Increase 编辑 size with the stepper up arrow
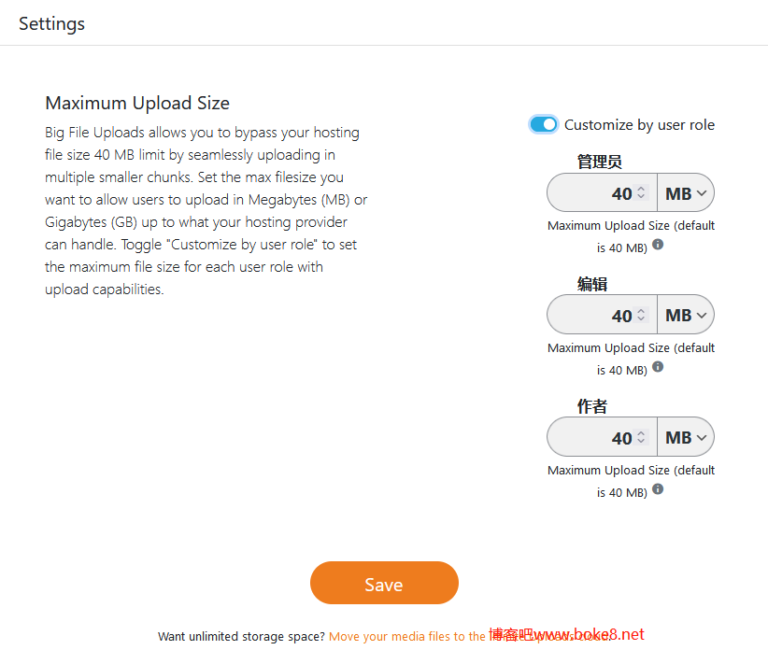The height and width of the screenshot is (650, 768). pyautogui.click(x=642, y=311)
